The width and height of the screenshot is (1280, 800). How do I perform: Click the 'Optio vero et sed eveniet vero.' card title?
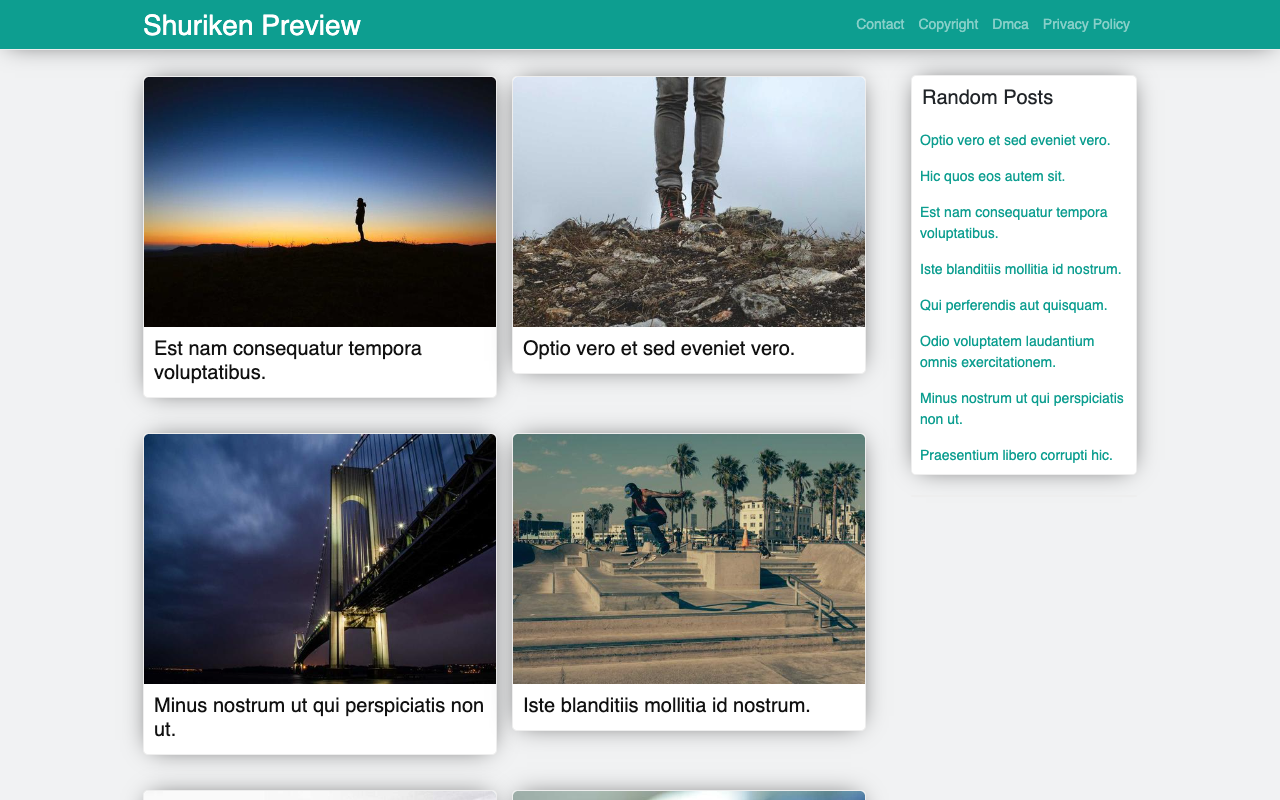point(658,348)
